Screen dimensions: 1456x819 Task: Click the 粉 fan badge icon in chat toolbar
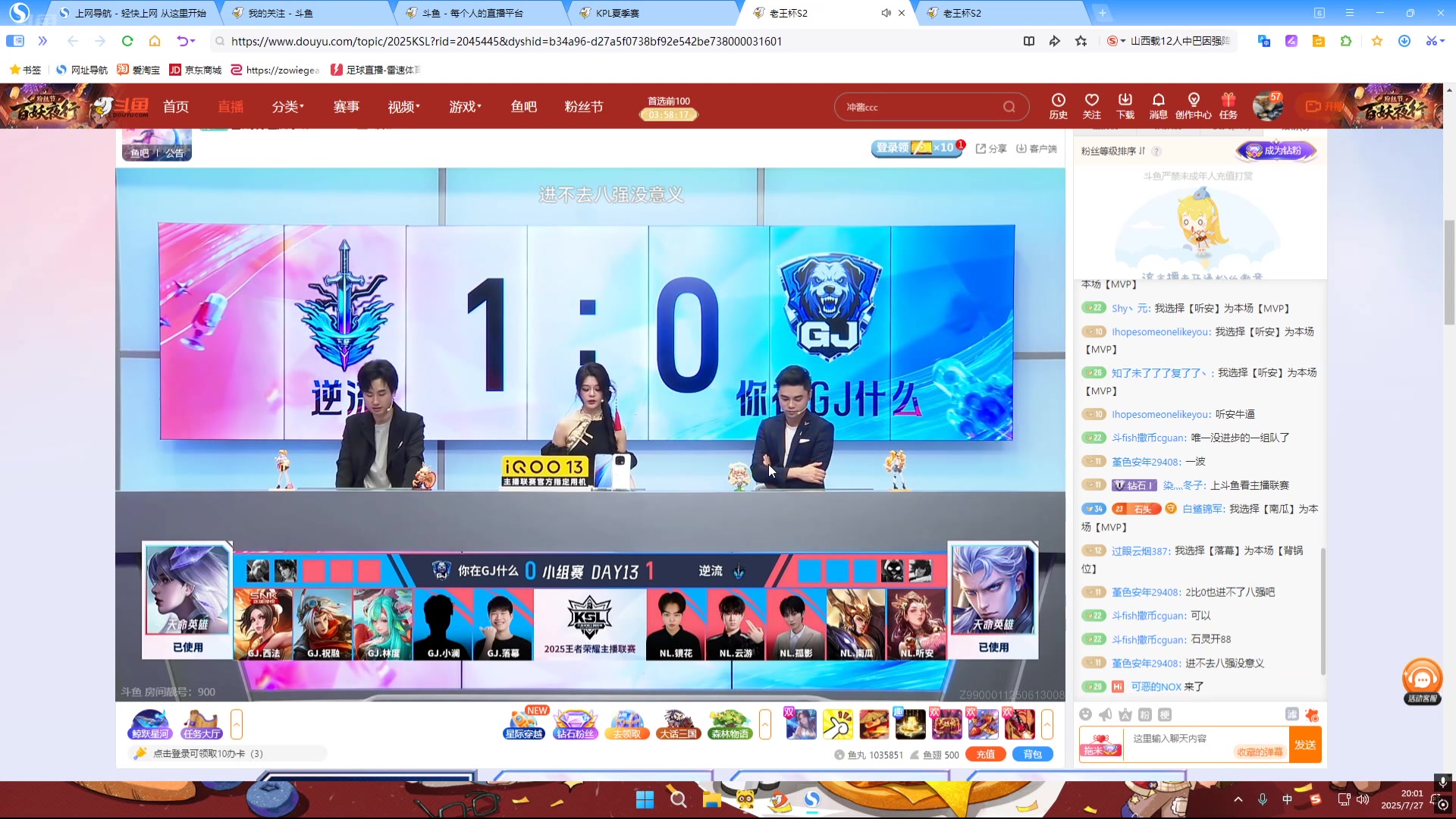click(1145, 714)
